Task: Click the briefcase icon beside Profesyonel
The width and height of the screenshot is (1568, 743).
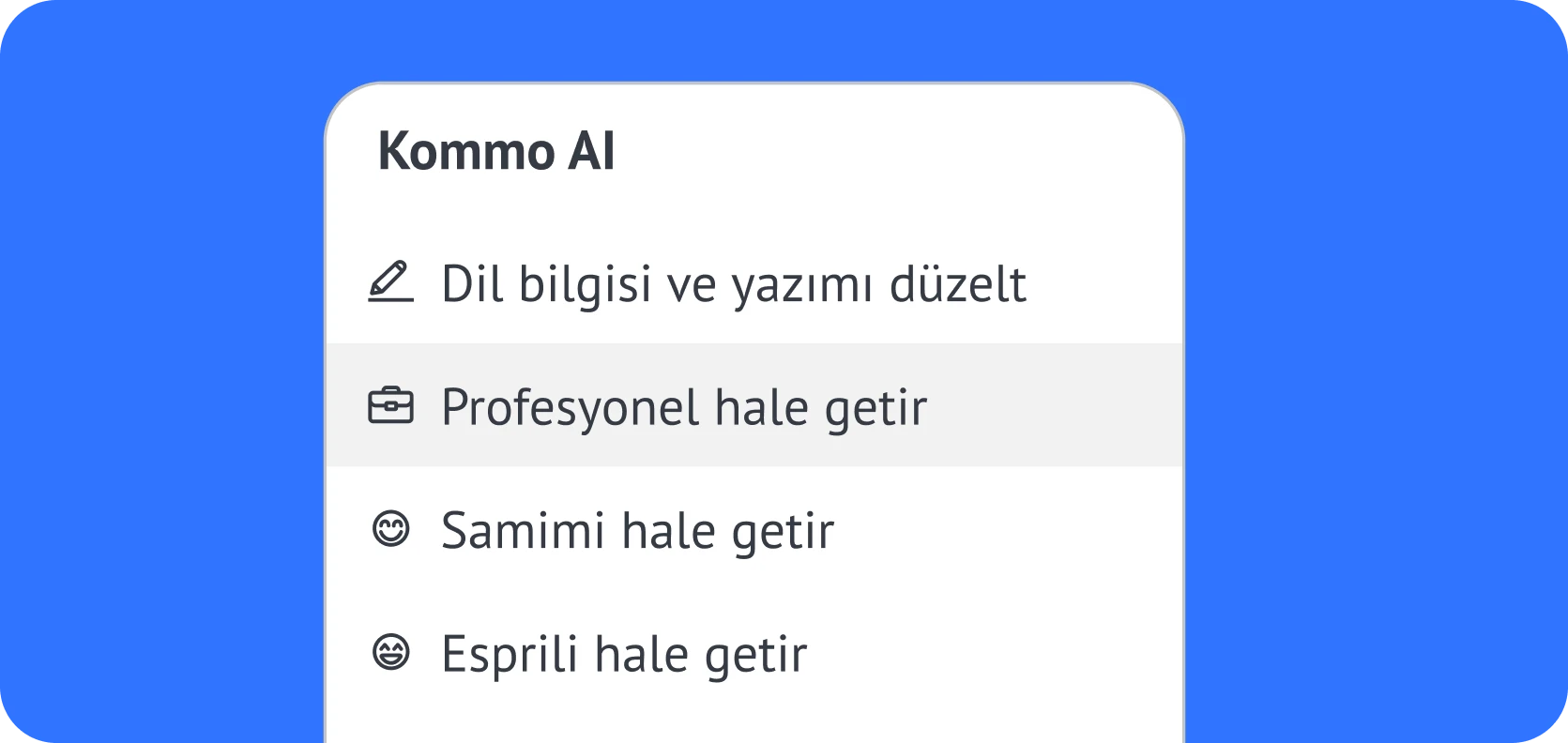Action: (x=390, y=406)
